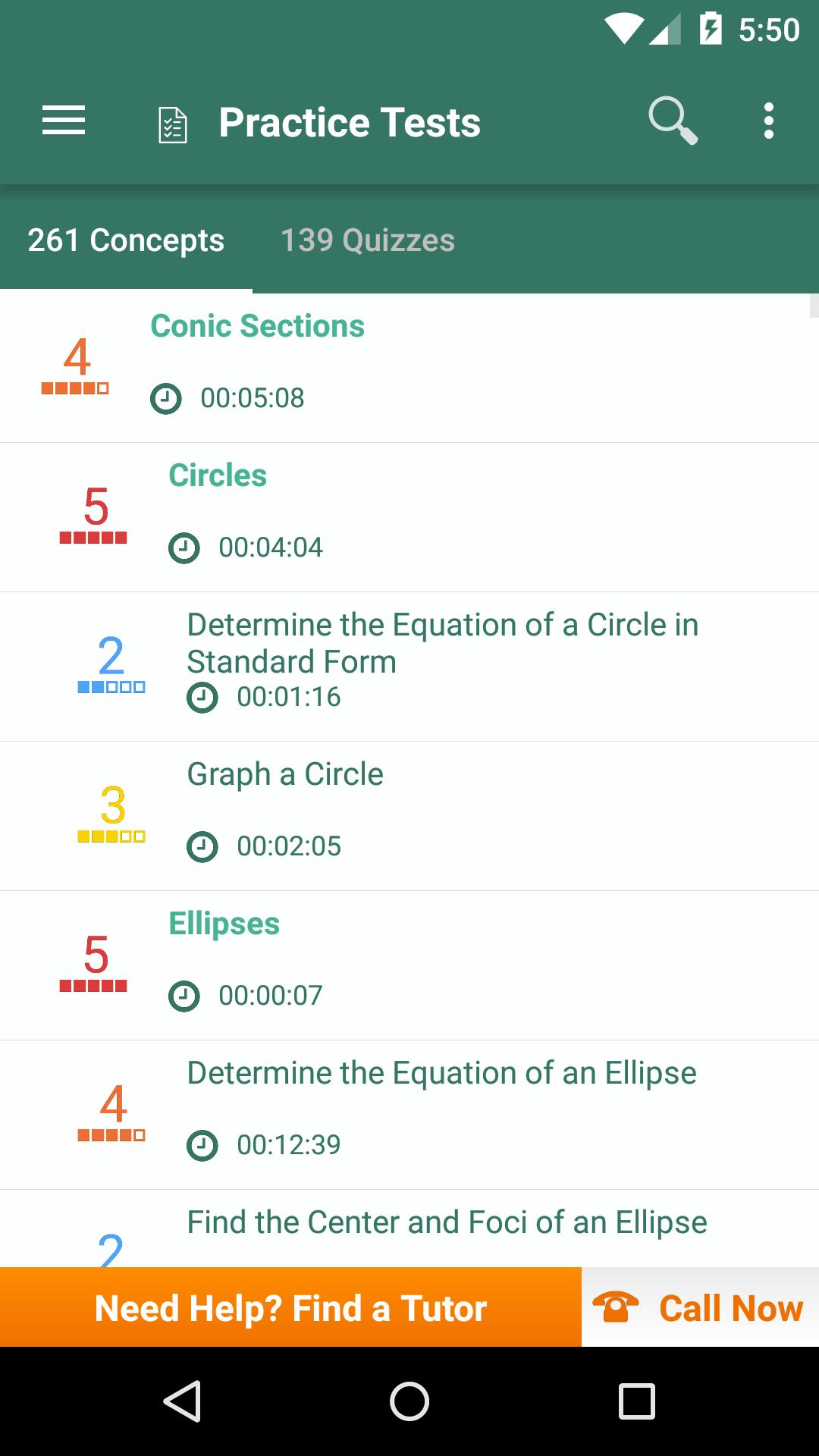Select the 261 Concepts tab
Viewport: 819px width, 1456px height.
tap(126, 240)
